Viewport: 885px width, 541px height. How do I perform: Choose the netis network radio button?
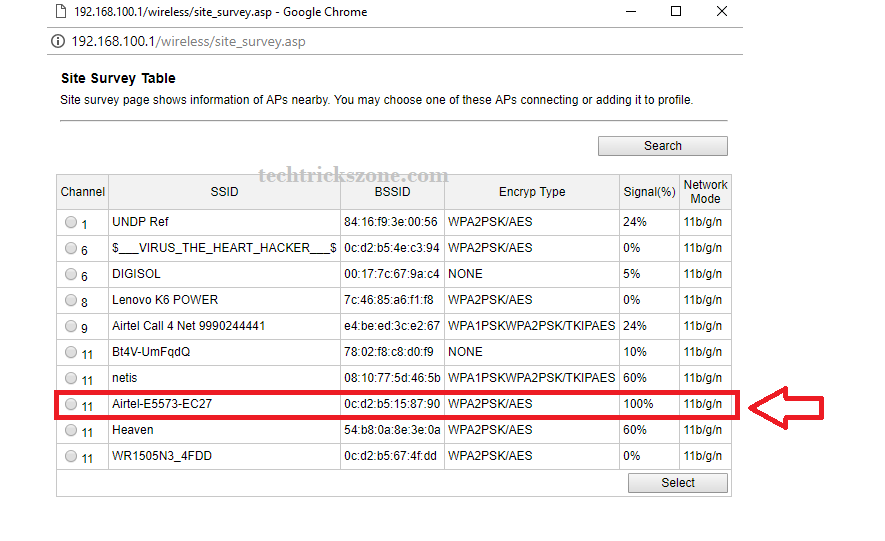point(71,378)
